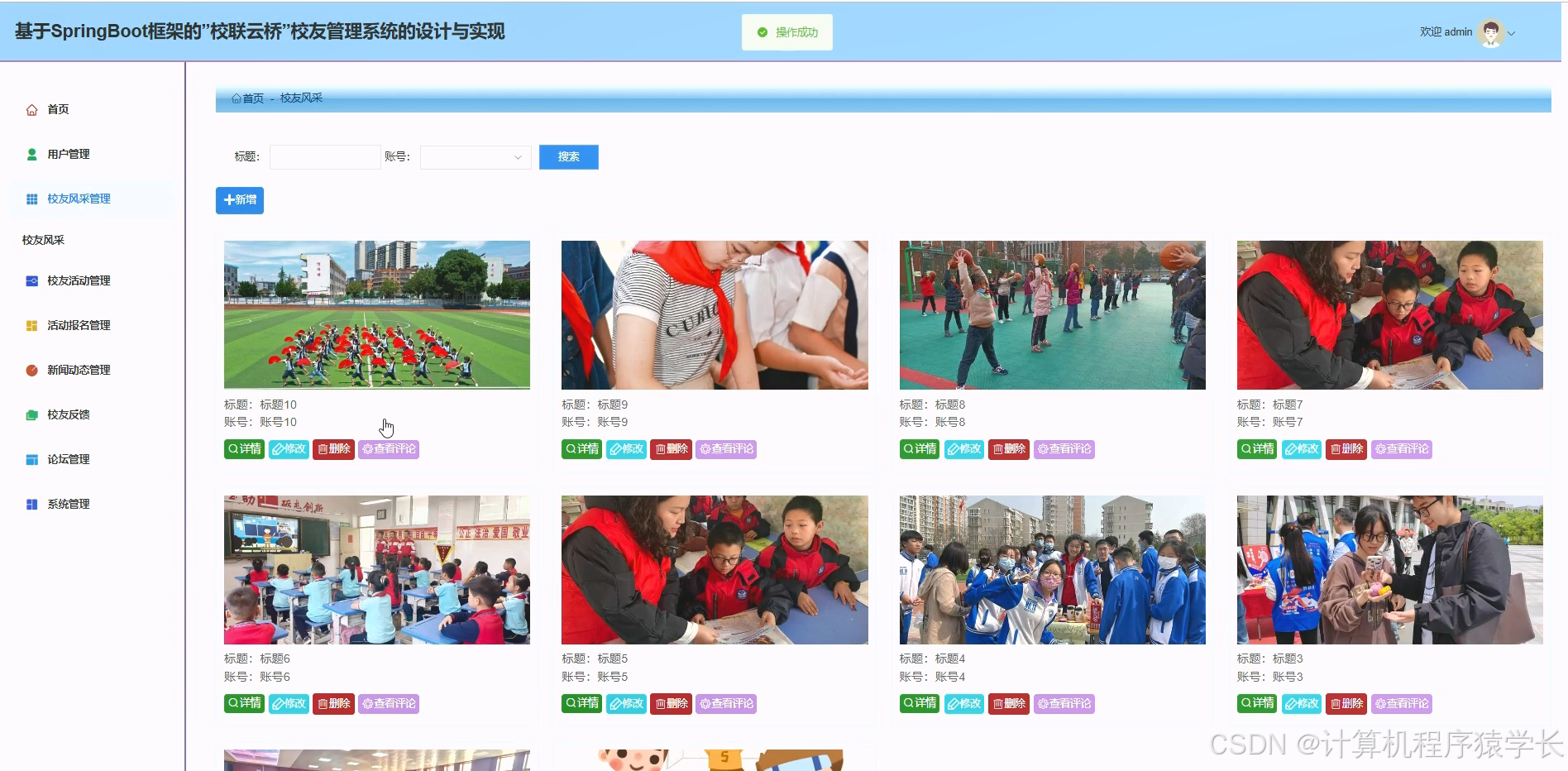The image size is (1568, 771).
Task: Click the 新增 add button
Action: coord(239,199)
